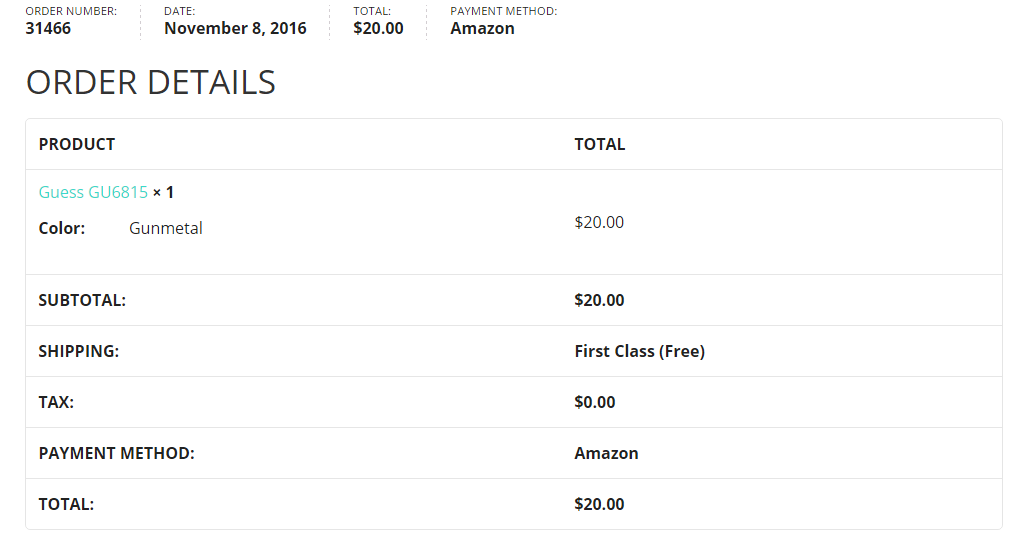Select the $0.00 tax amount
This screenshot has height=543, width=1030.
[x=595, y=402]
